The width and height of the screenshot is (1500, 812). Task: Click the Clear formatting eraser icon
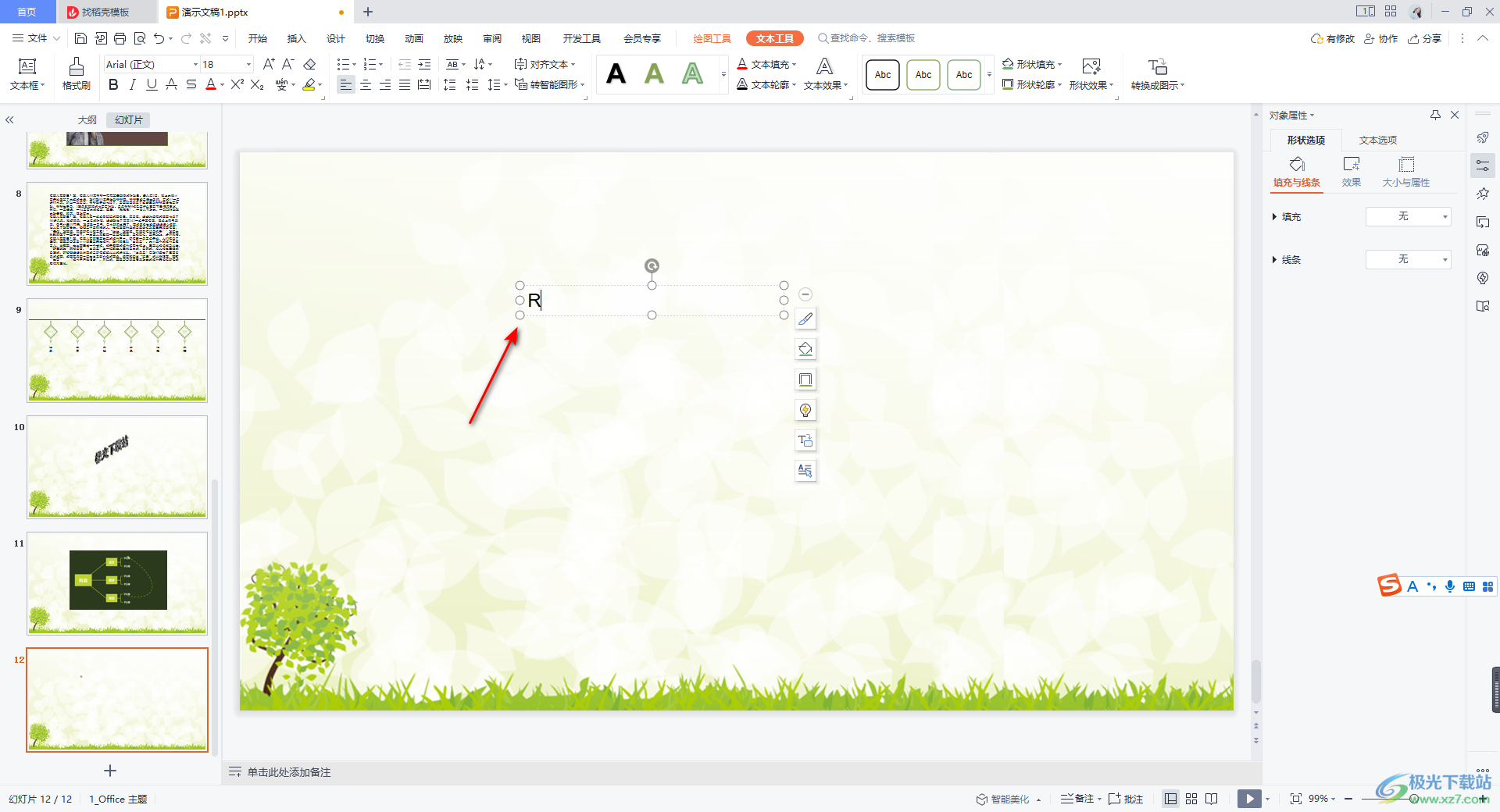(x=309, y=64)
